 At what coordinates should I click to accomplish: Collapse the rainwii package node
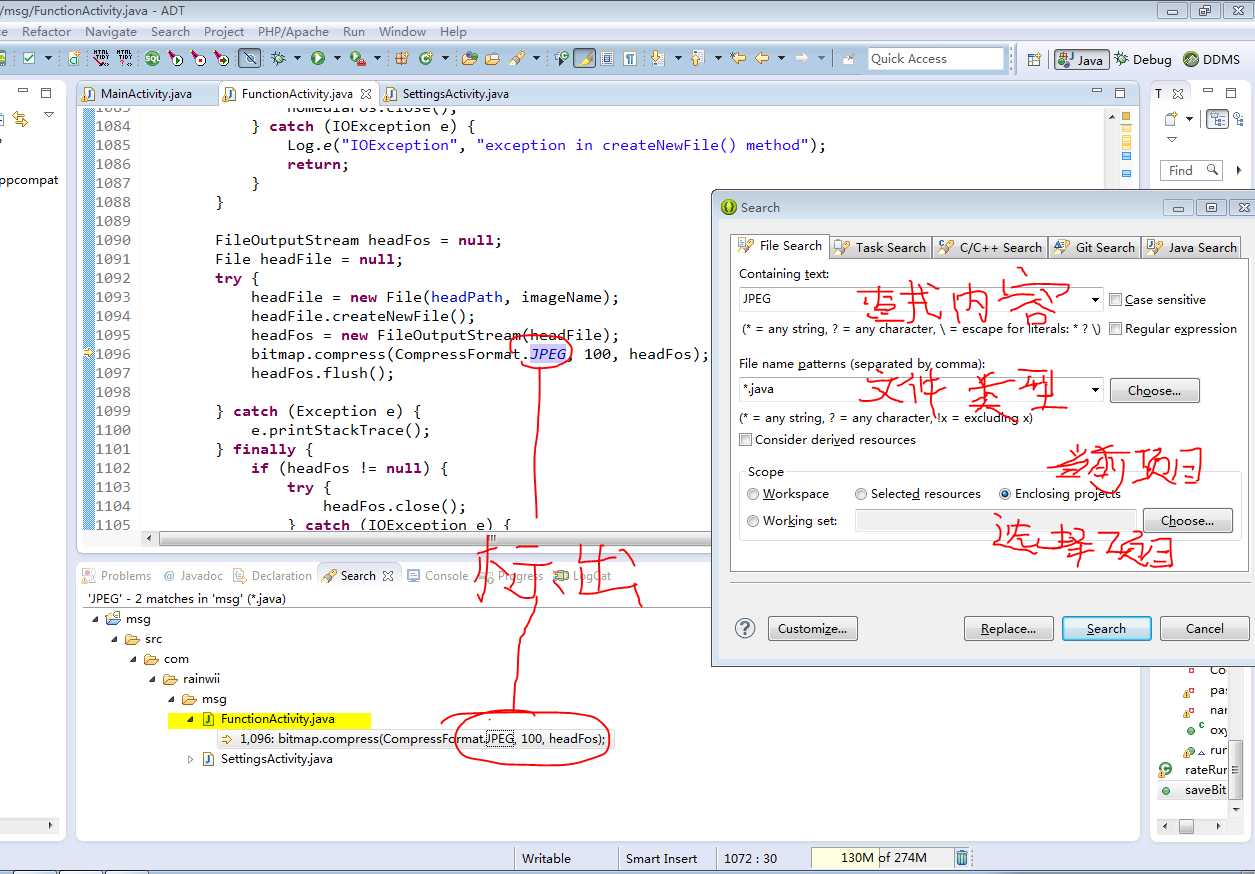tap(154, 679)
